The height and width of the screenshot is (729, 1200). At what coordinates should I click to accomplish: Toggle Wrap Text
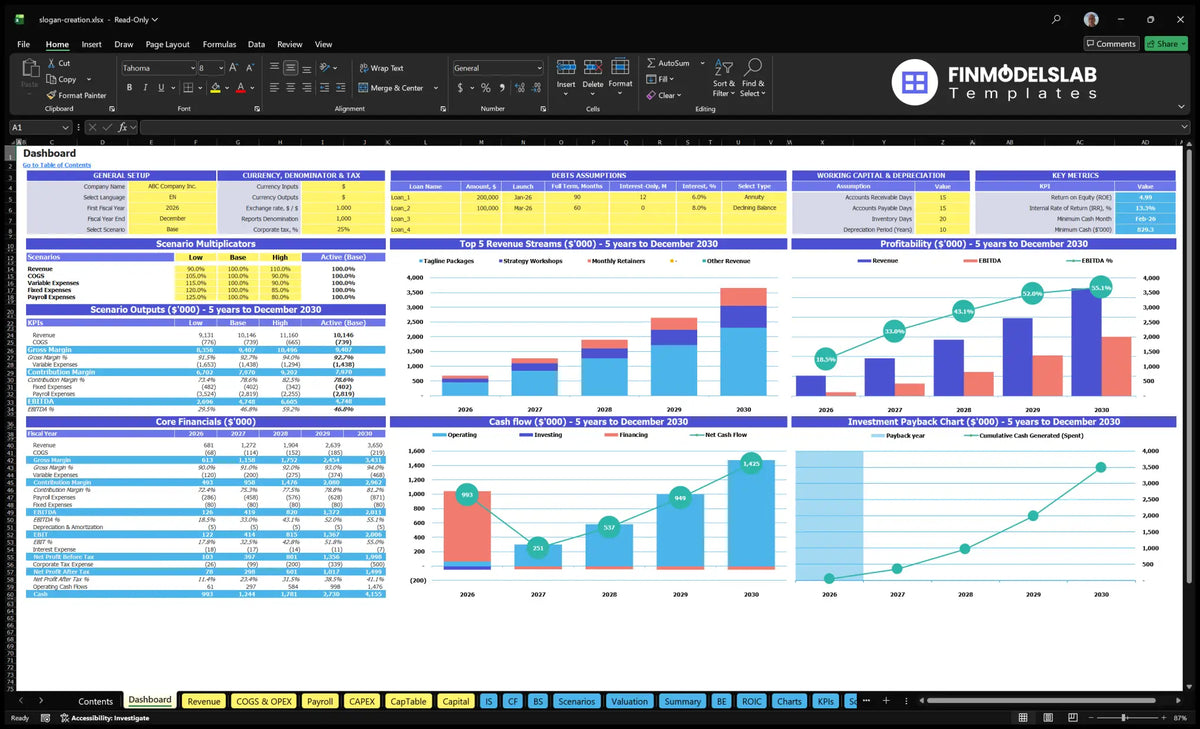(x=381, y=68)
